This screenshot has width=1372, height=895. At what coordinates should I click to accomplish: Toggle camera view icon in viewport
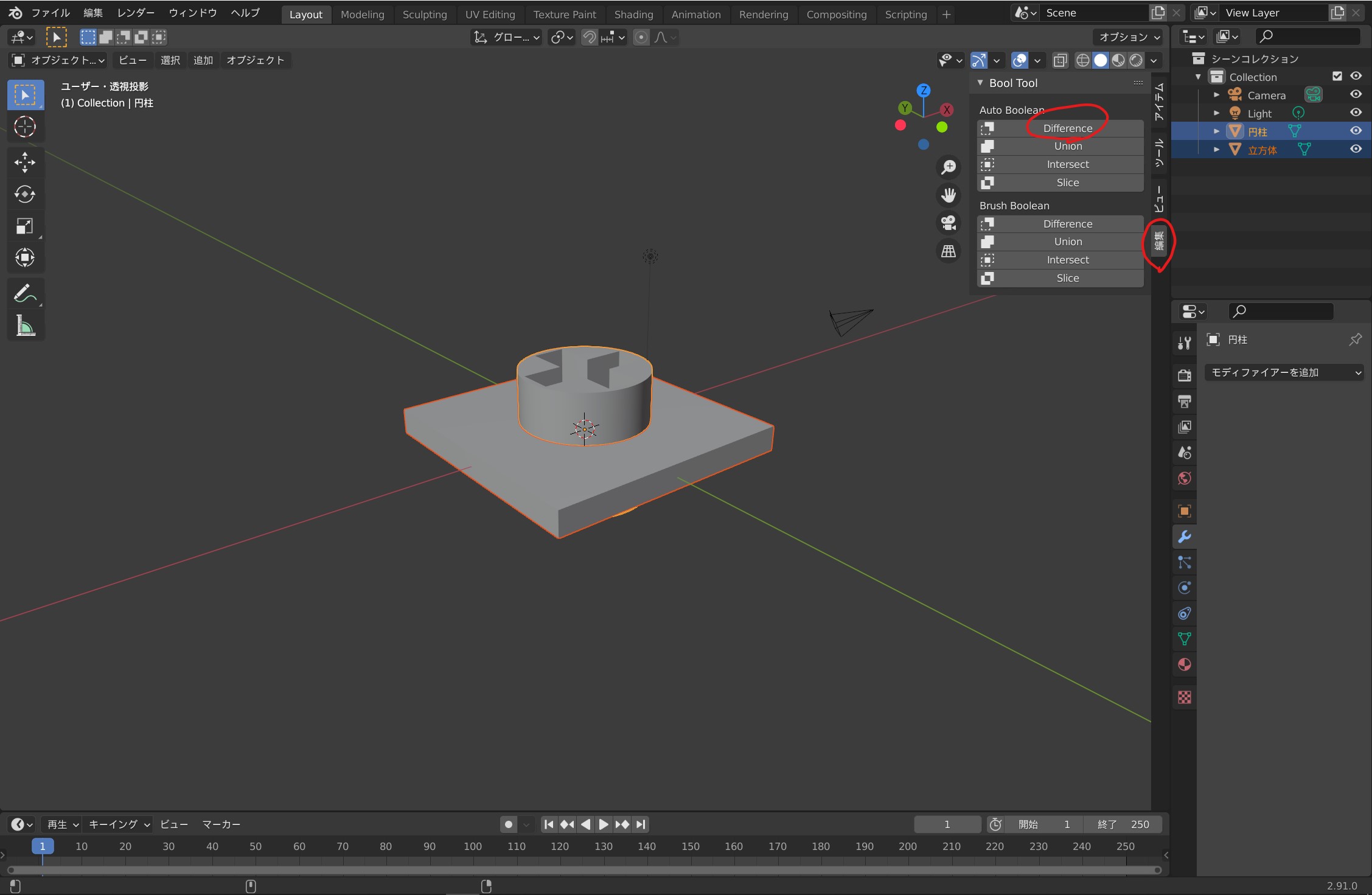click(949, 223)
